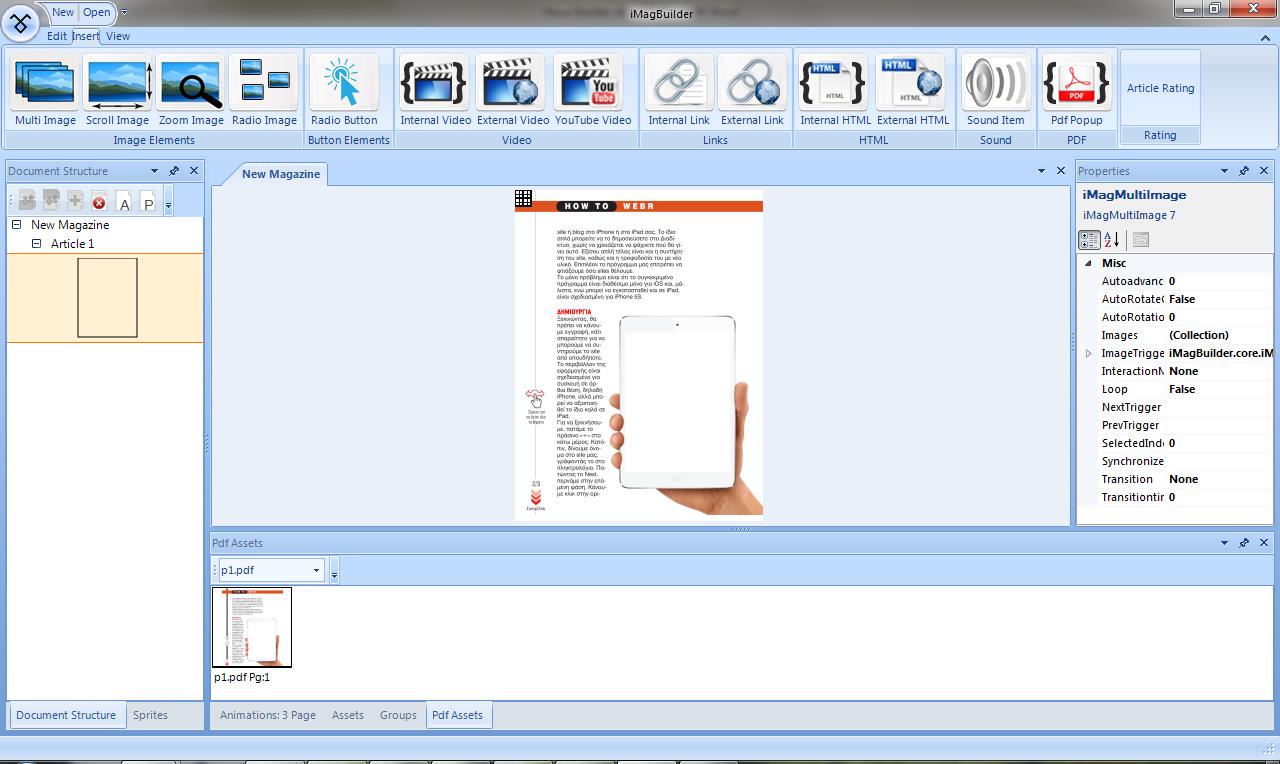Insert External HTML element
The width and height of the screenshot is (1280, 764).
pos(913,90)
